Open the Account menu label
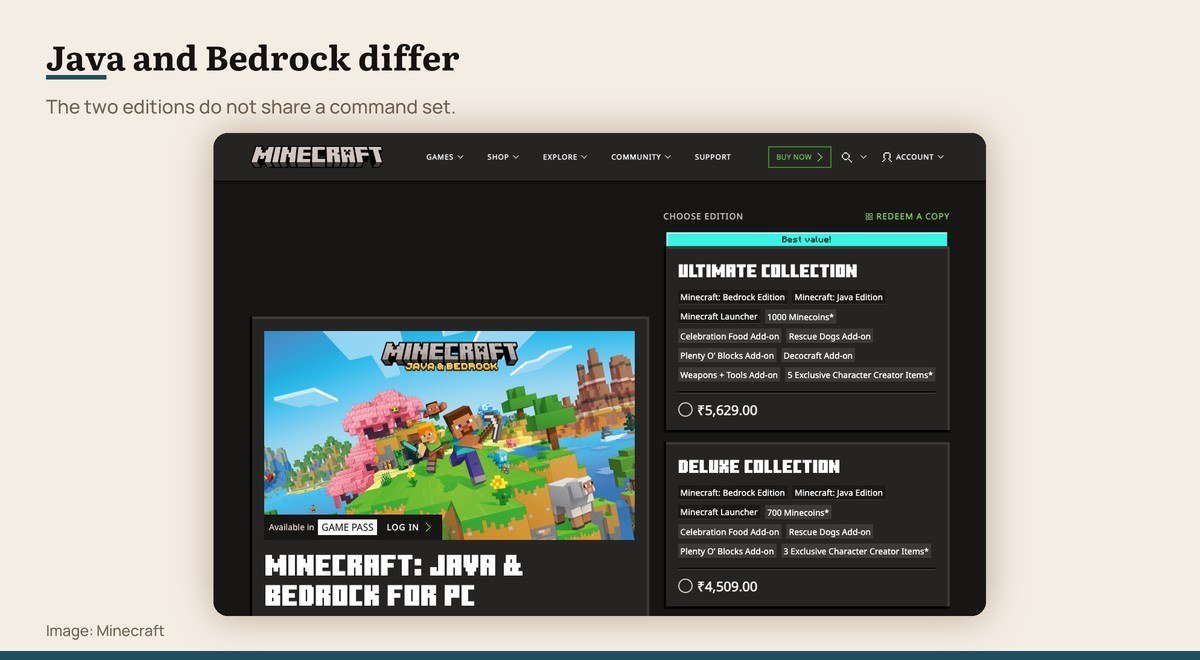Screen dimensions: 1200x660 [x=915, y=157]
